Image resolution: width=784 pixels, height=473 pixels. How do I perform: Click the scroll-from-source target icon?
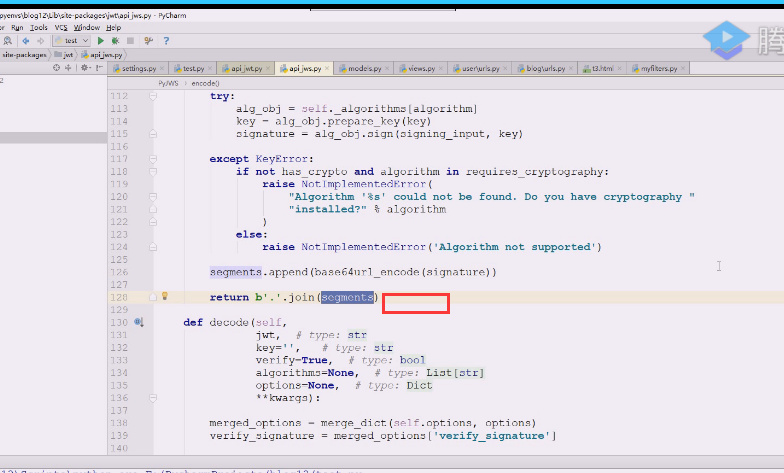pos(56,68)
